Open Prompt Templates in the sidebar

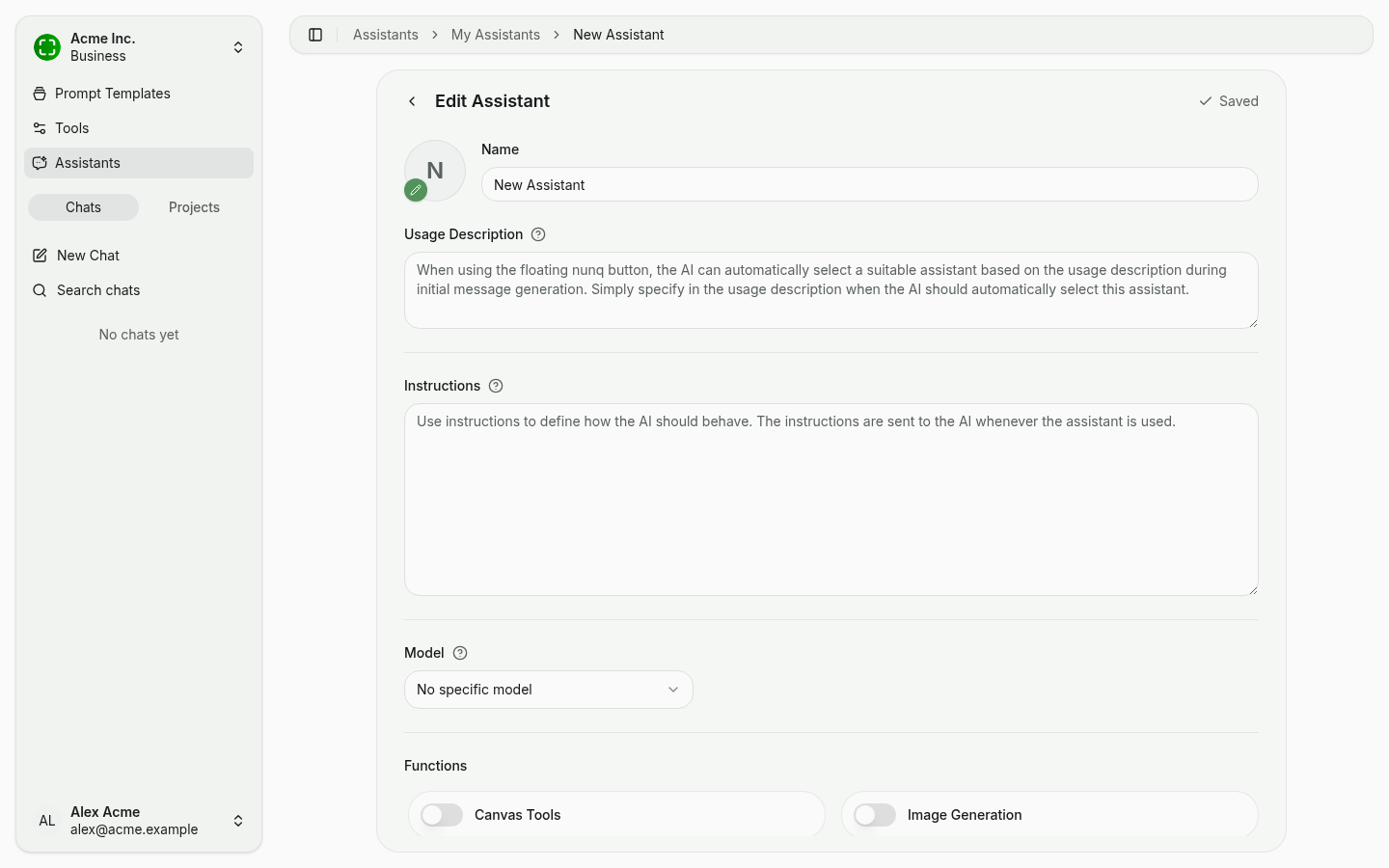pyautogui.click(x=139, y=94)
